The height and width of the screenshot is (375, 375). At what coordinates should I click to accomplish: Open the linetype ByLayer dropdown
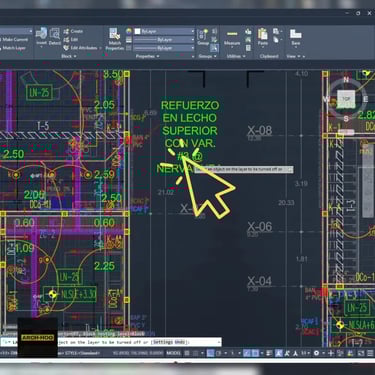164,48
